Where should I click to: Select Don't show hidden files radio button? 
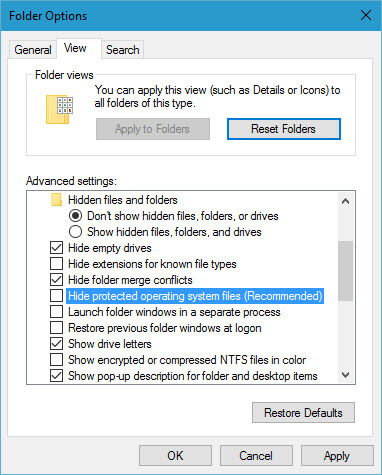click(75, 216)
